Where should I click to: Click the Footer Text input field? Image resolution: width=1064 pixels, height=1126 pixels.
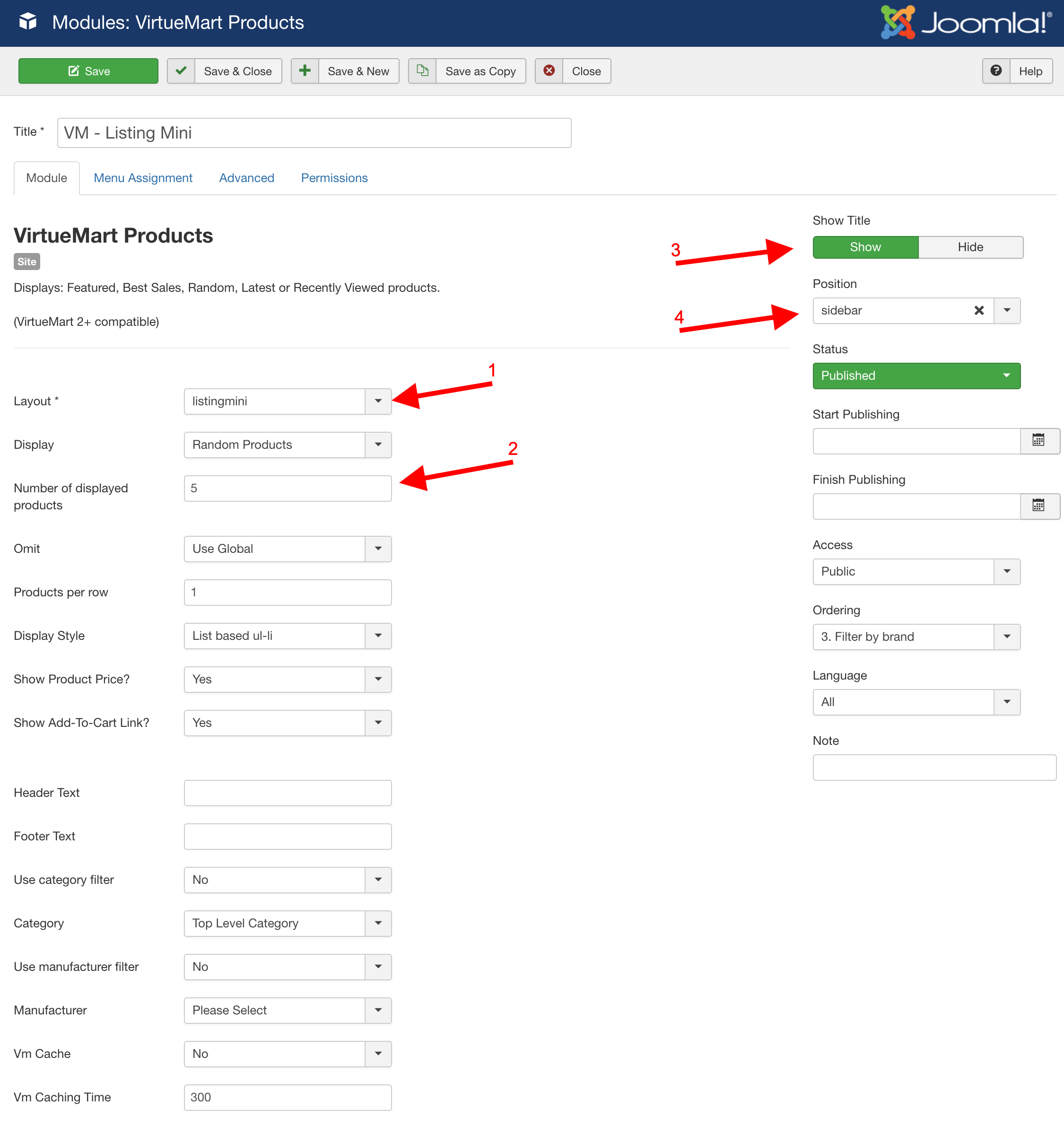(288, 836)
